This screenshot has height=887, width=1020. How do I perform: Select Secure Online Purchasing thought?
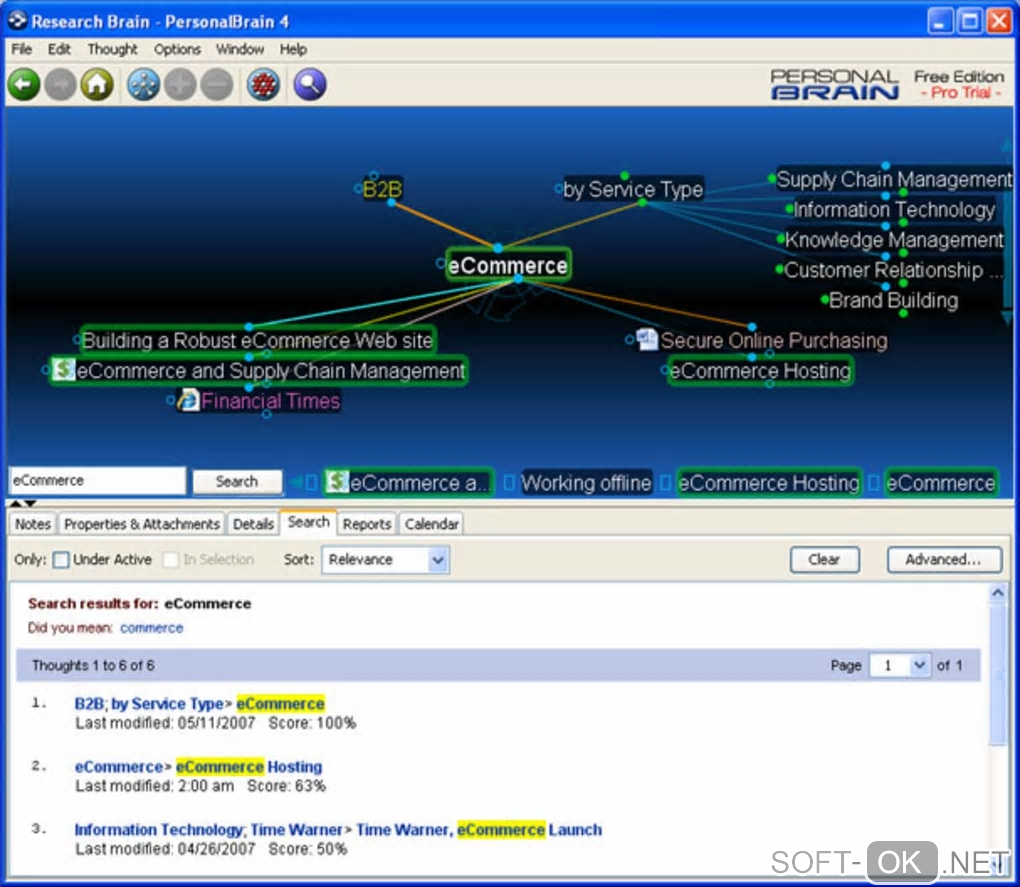coord(774,340)
